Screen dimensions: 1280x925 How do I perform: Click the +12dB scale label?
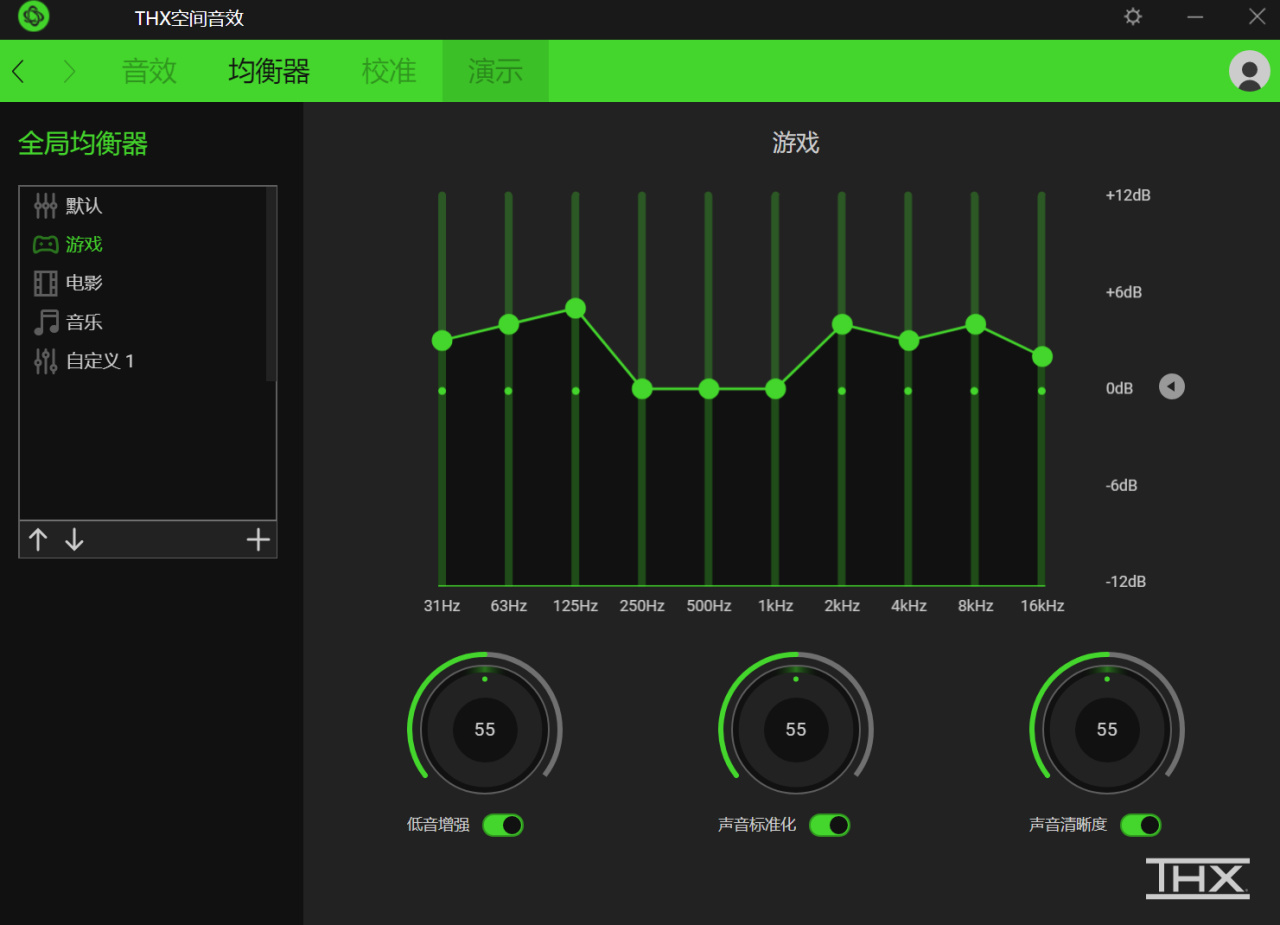[1128, 195]
